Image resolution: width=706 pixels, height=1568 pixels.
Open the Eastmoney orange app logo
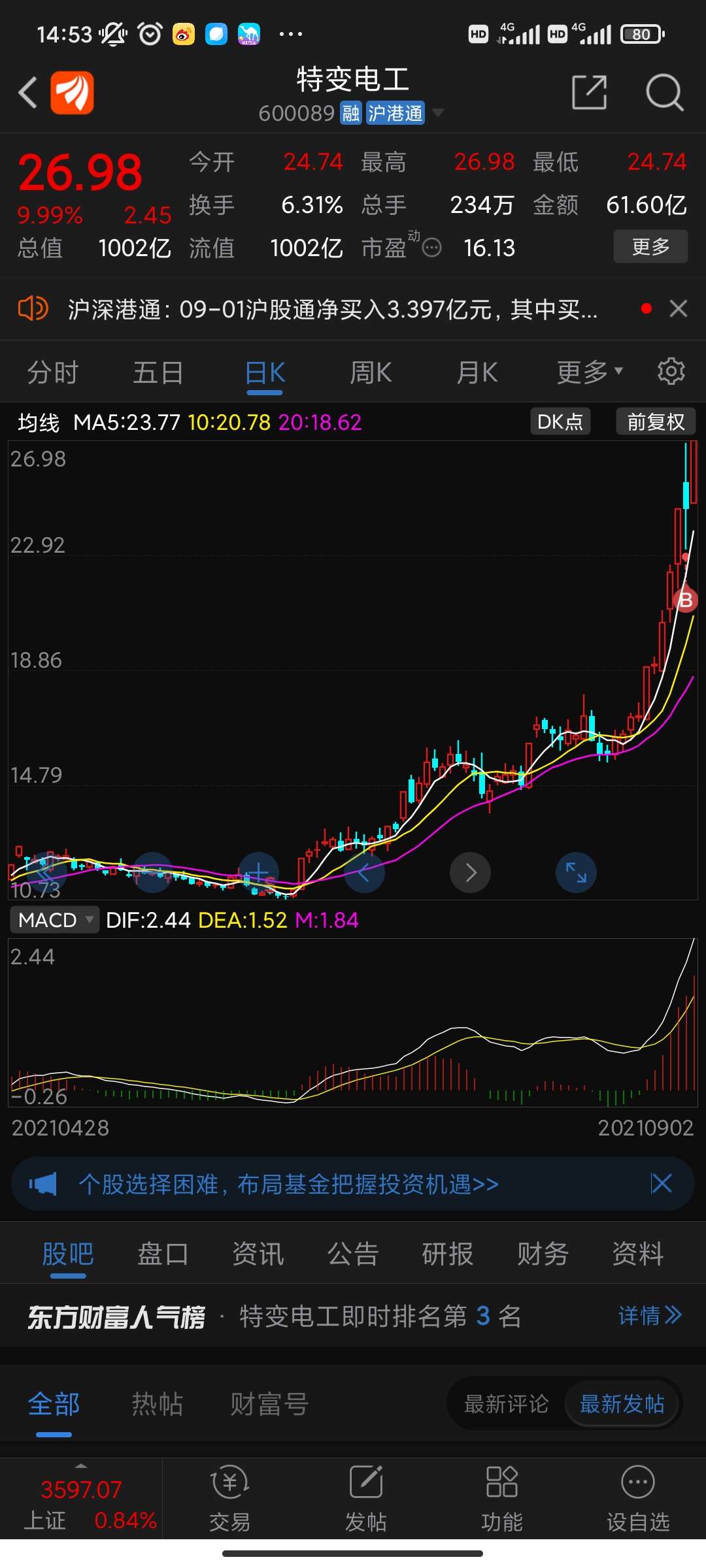[73, 93]
